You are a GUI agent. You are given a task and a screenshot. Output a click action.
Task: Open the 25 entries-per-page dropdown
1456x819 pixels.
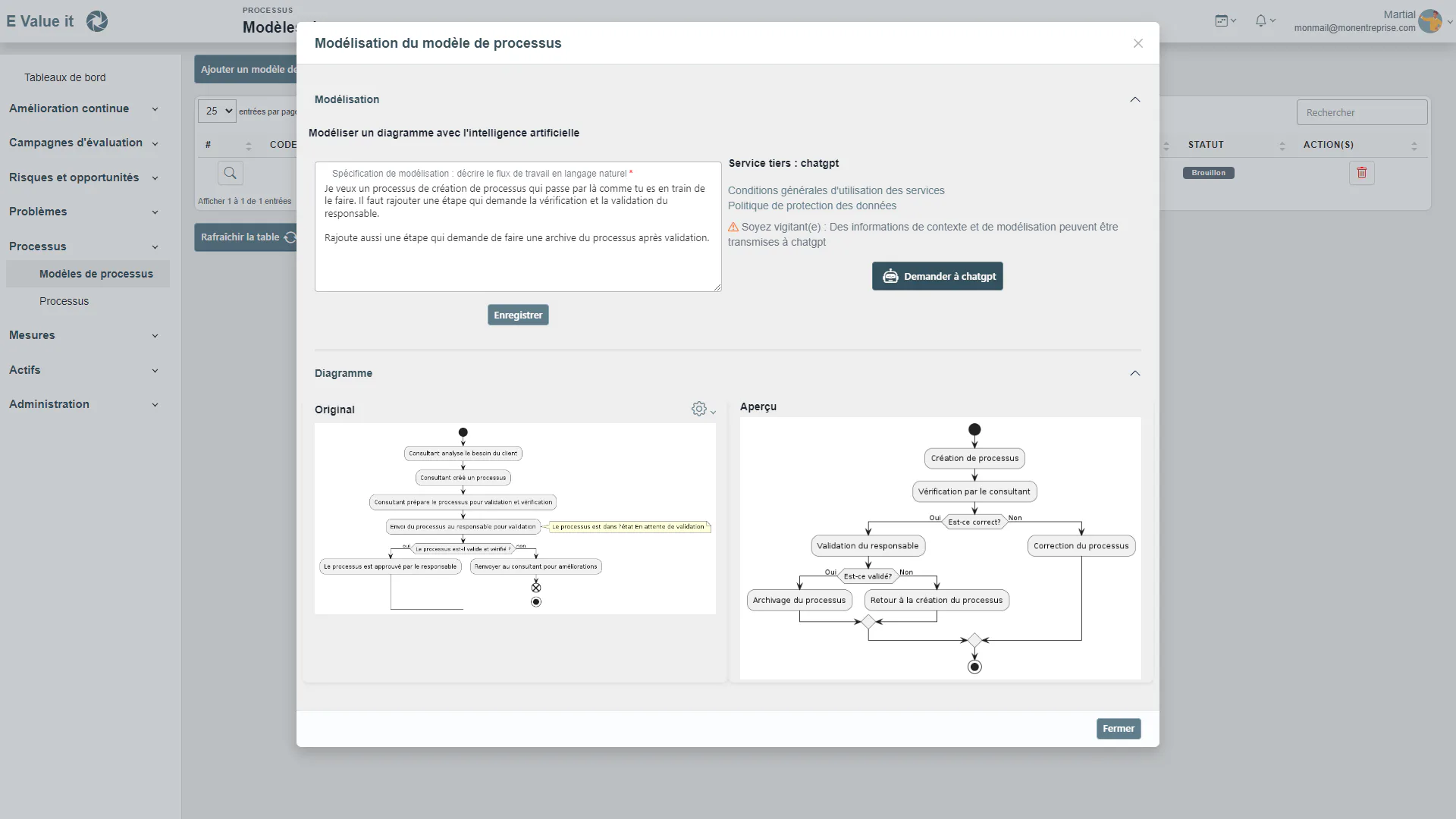tap(218, 111)
